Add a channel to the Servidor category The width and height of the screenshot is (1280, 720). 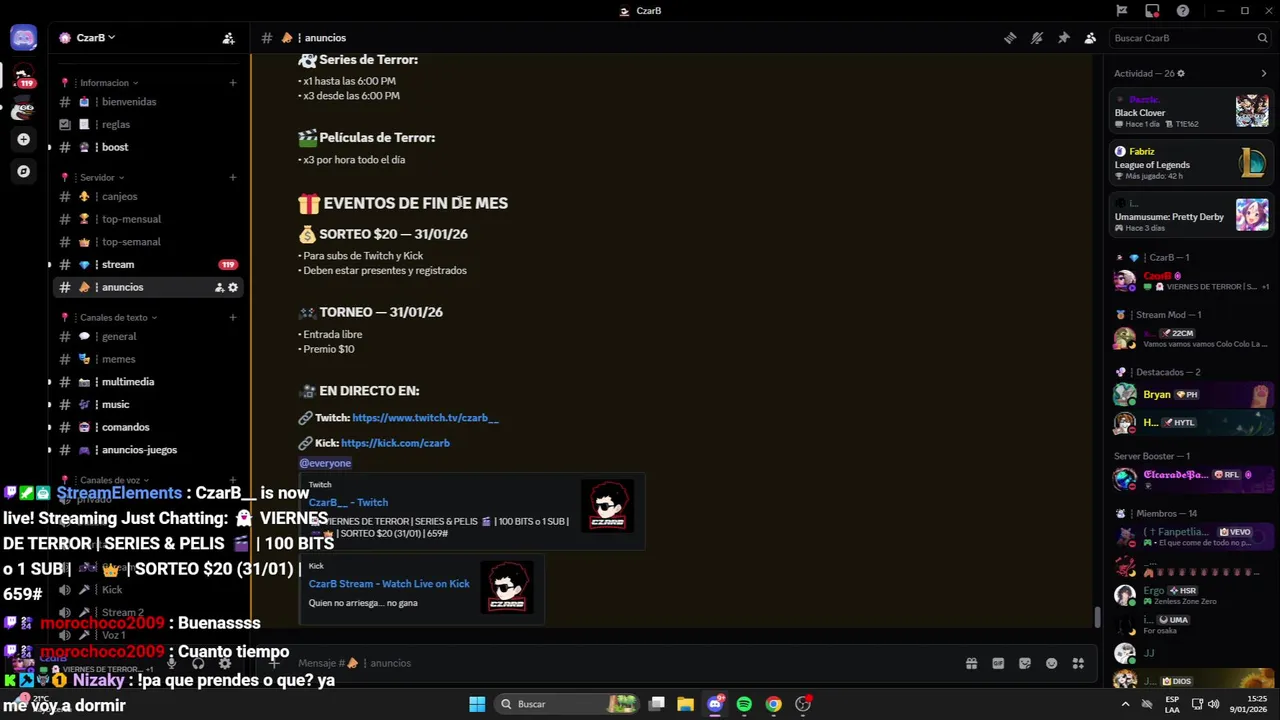(x=232, y=178)
